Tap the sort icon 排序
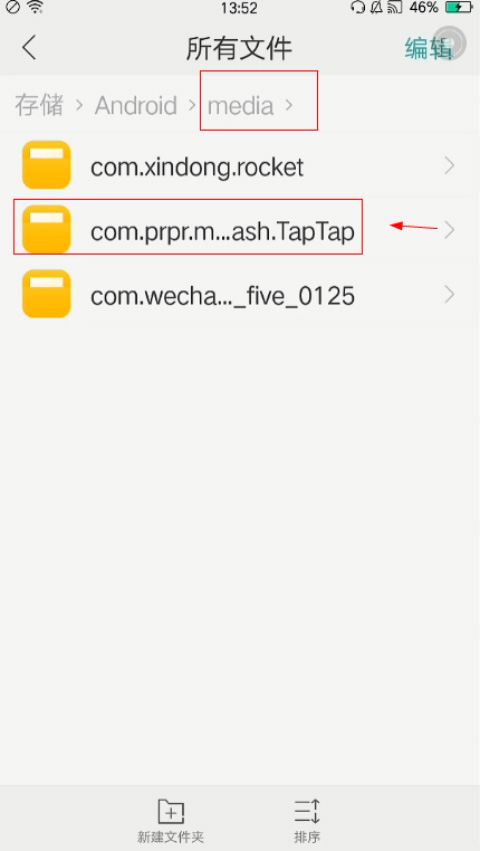 click(x=307, y=812)
